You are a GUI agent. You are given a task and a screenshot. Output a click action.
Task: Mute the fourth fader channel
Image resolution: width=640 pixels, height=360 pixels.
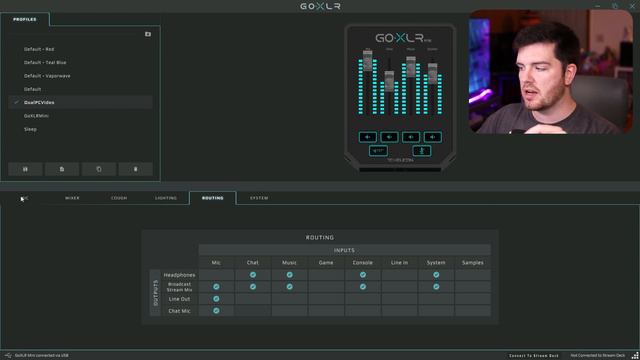pyautogui.click(x=433, y=137)
